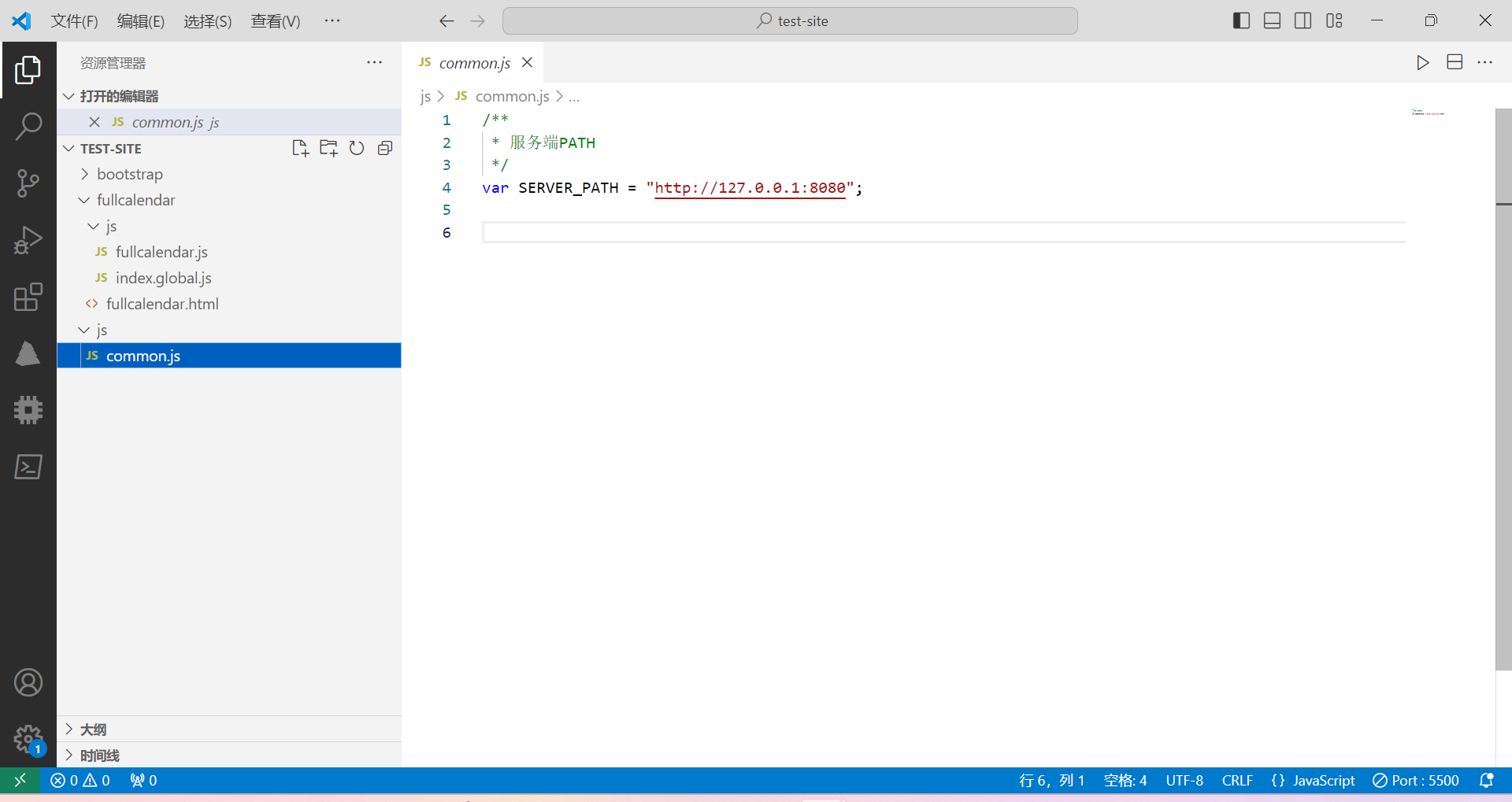Viewport: 1512px width, 802px height.
Task: Toggle the primary side bar
Action: point(1241,21)
